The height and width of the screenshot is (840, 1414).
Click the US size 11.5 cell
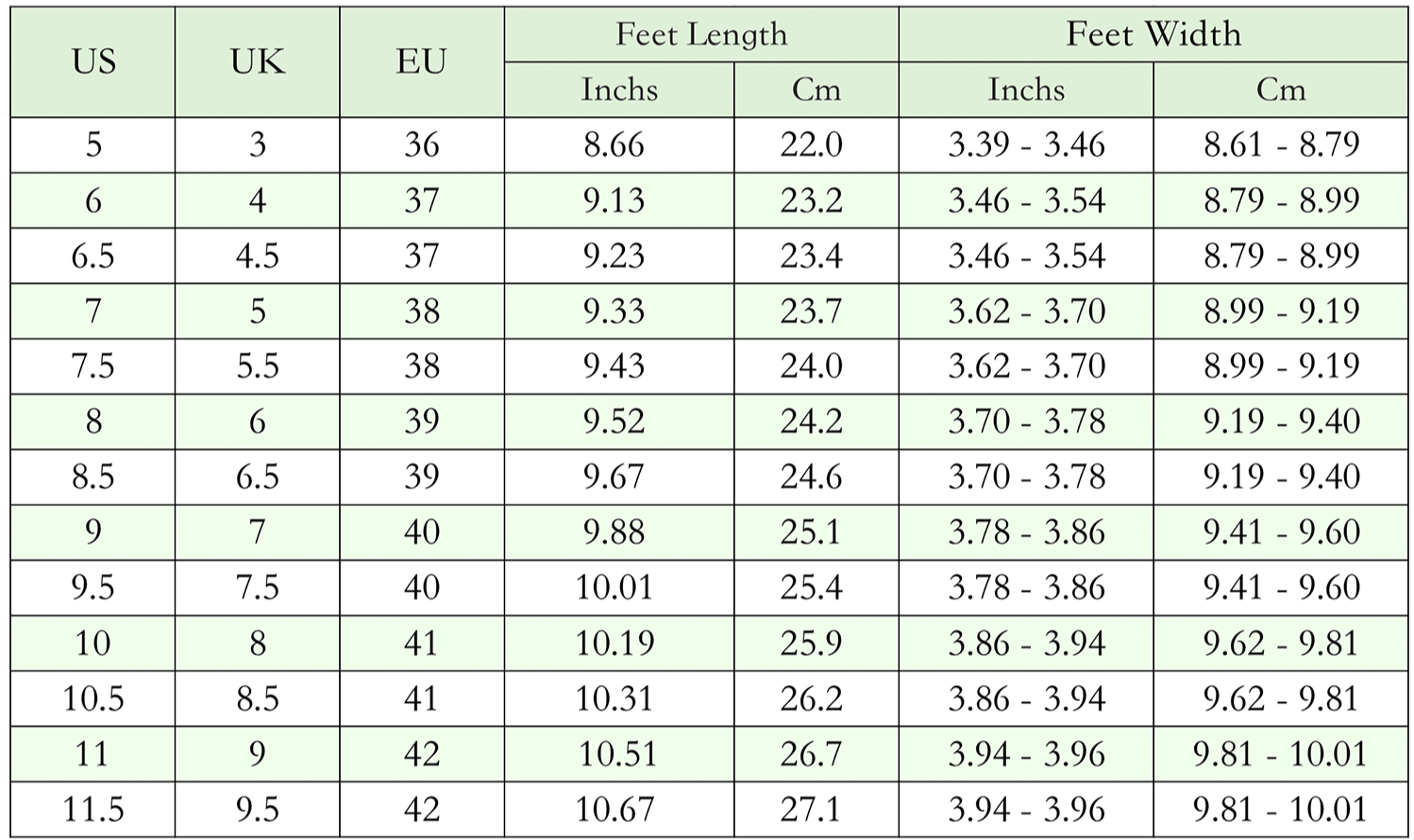tap(93, 809)
